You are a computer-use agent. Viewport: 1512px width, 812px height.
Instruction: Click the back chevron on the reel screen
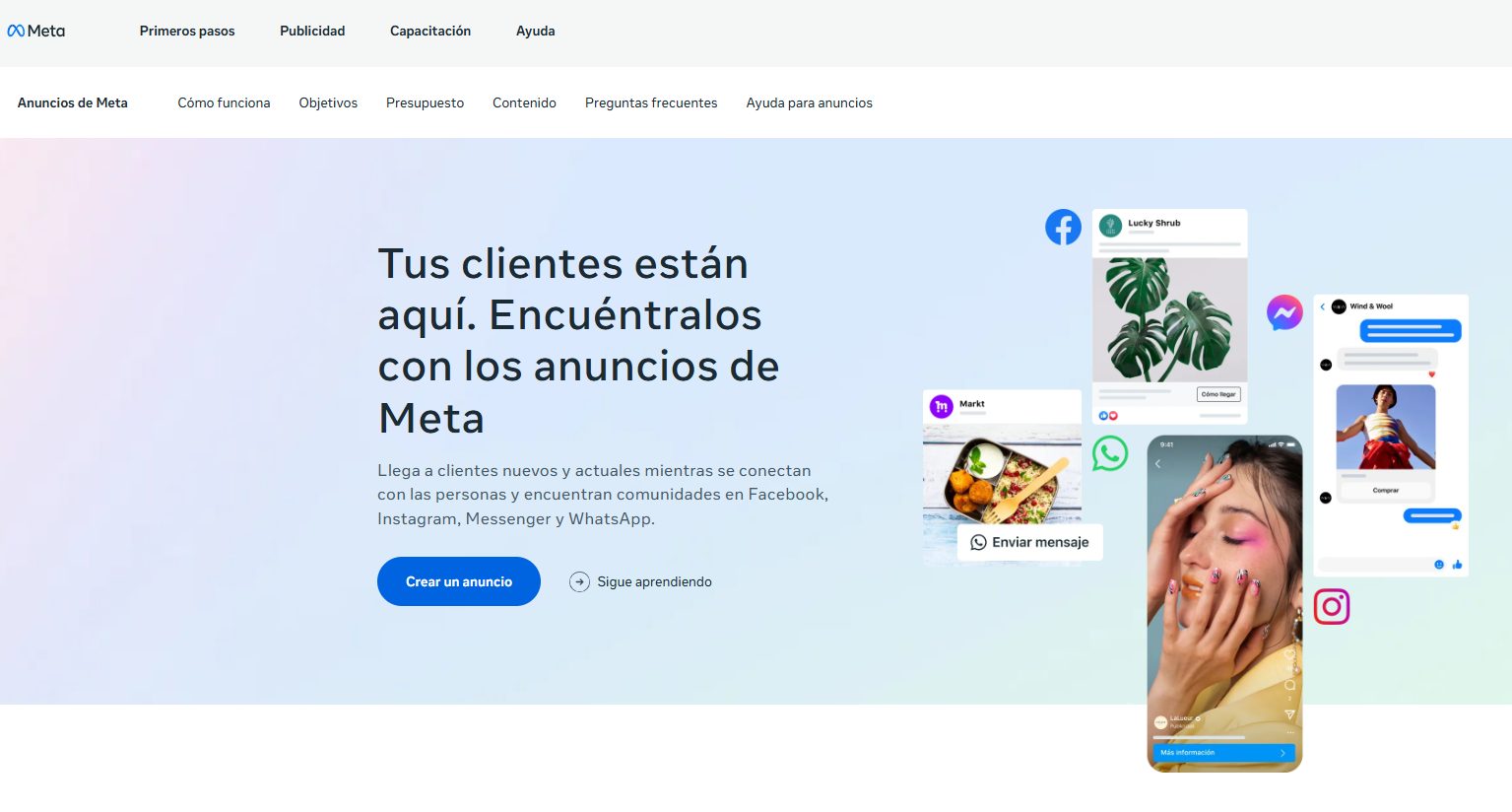1157,463
